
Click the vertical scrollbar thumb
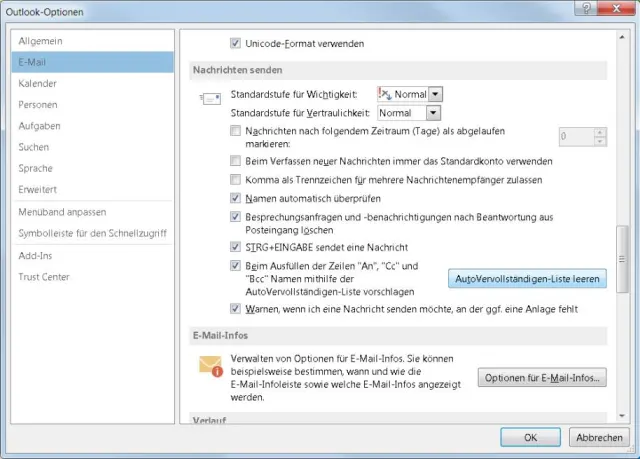(622, 259)
